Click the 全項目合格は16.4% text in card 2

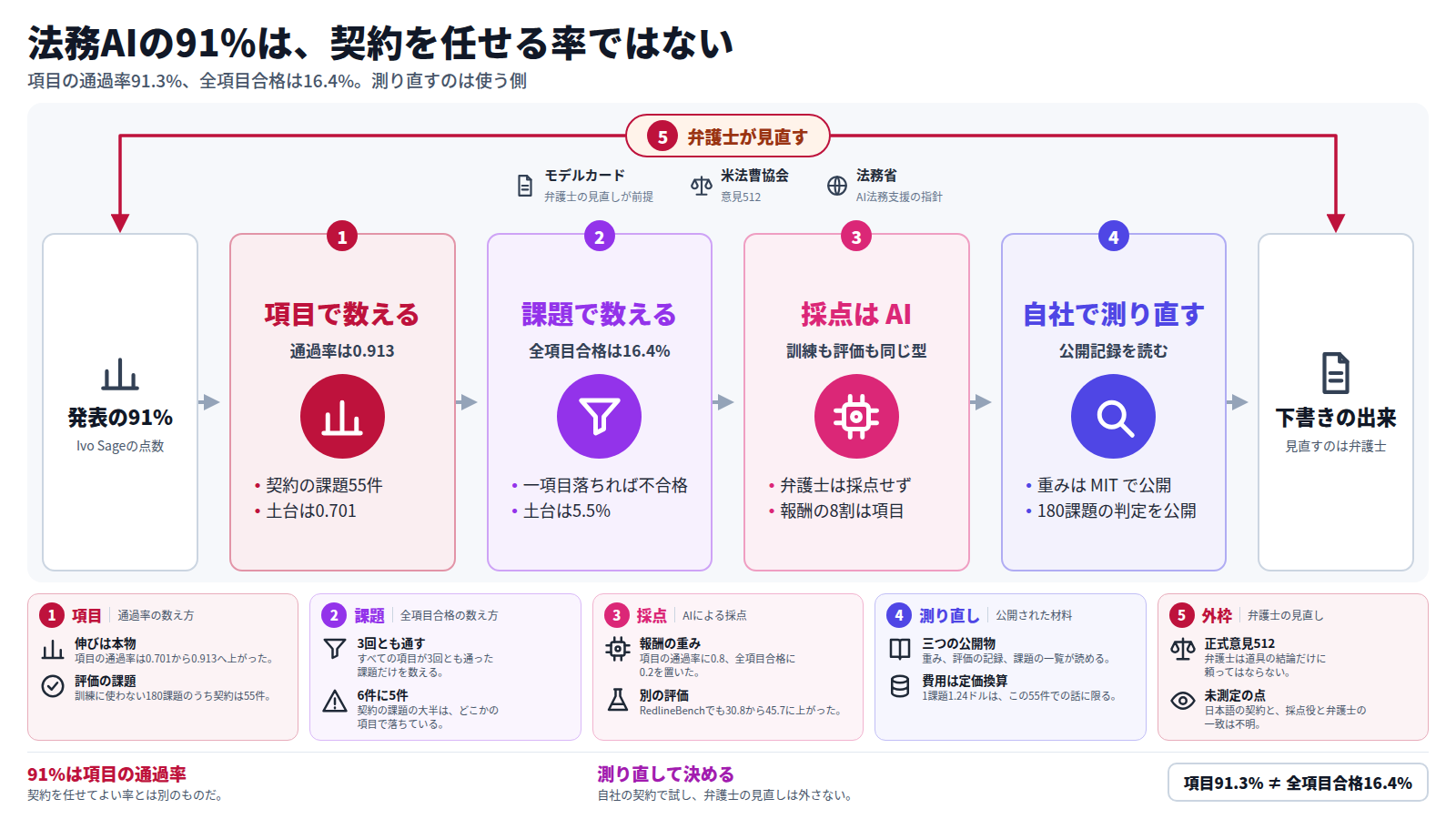(x=600, y=351)
